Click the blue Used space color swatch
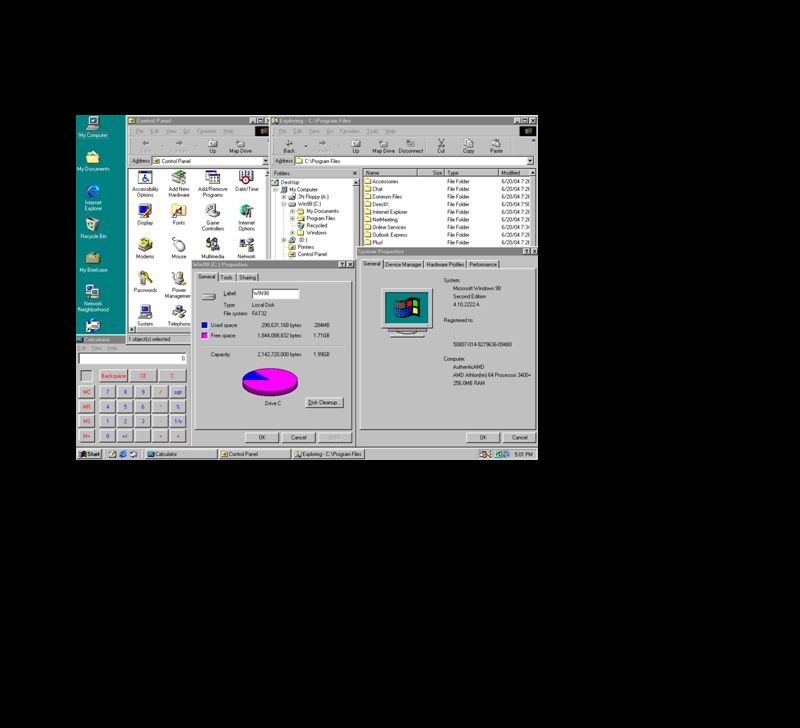 point(204,325)
